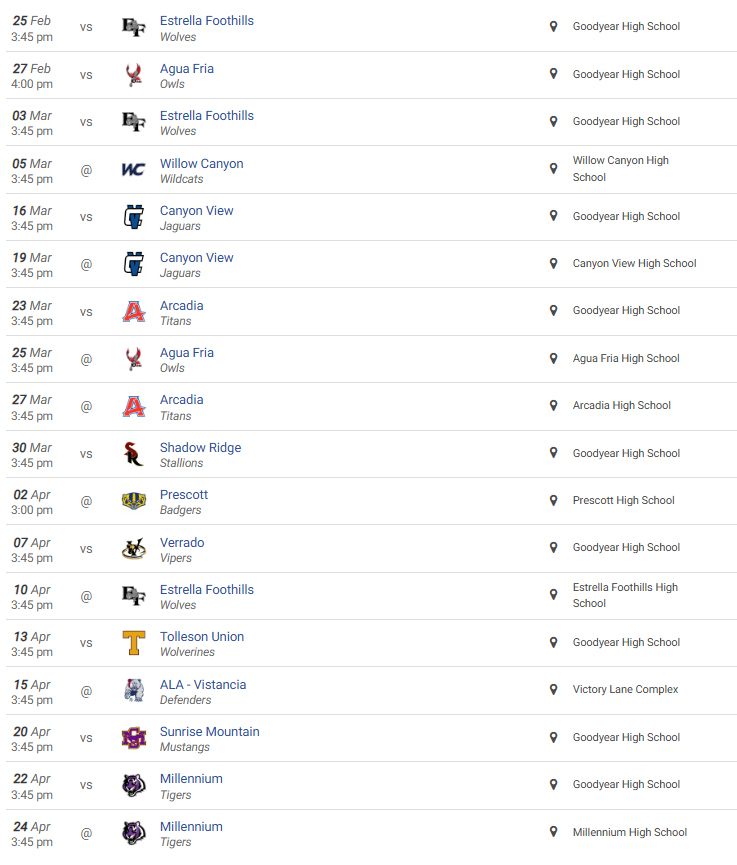737x865 pixels.
Task: Click the Willow Canyon Wildcats WC logo
Action: [x=133, y=169]
